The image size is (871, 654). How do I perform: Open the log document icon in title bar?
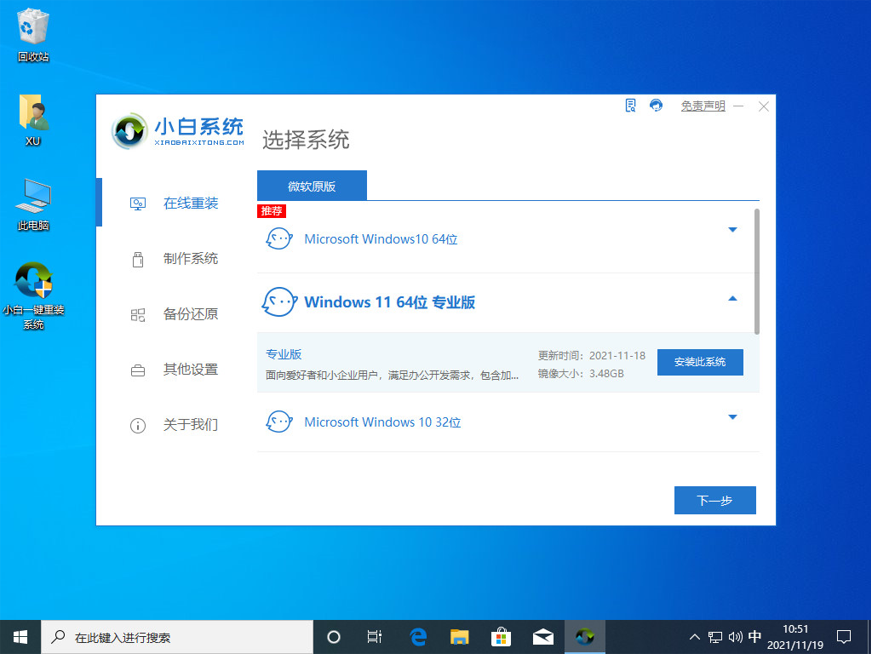coord(631,105)
